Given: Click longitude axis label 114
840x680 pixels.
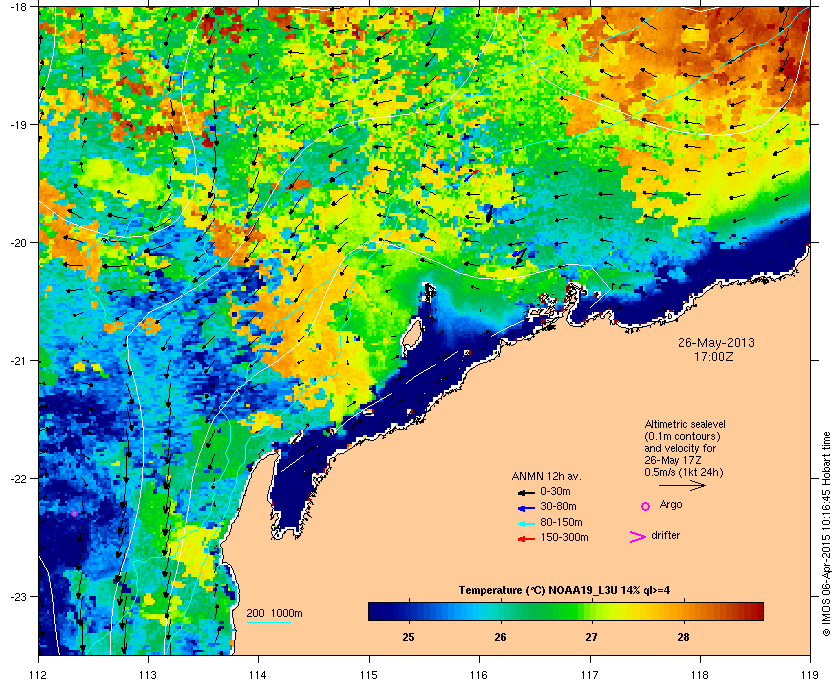Looking at the screenshot, I should [x=258, y=674].
